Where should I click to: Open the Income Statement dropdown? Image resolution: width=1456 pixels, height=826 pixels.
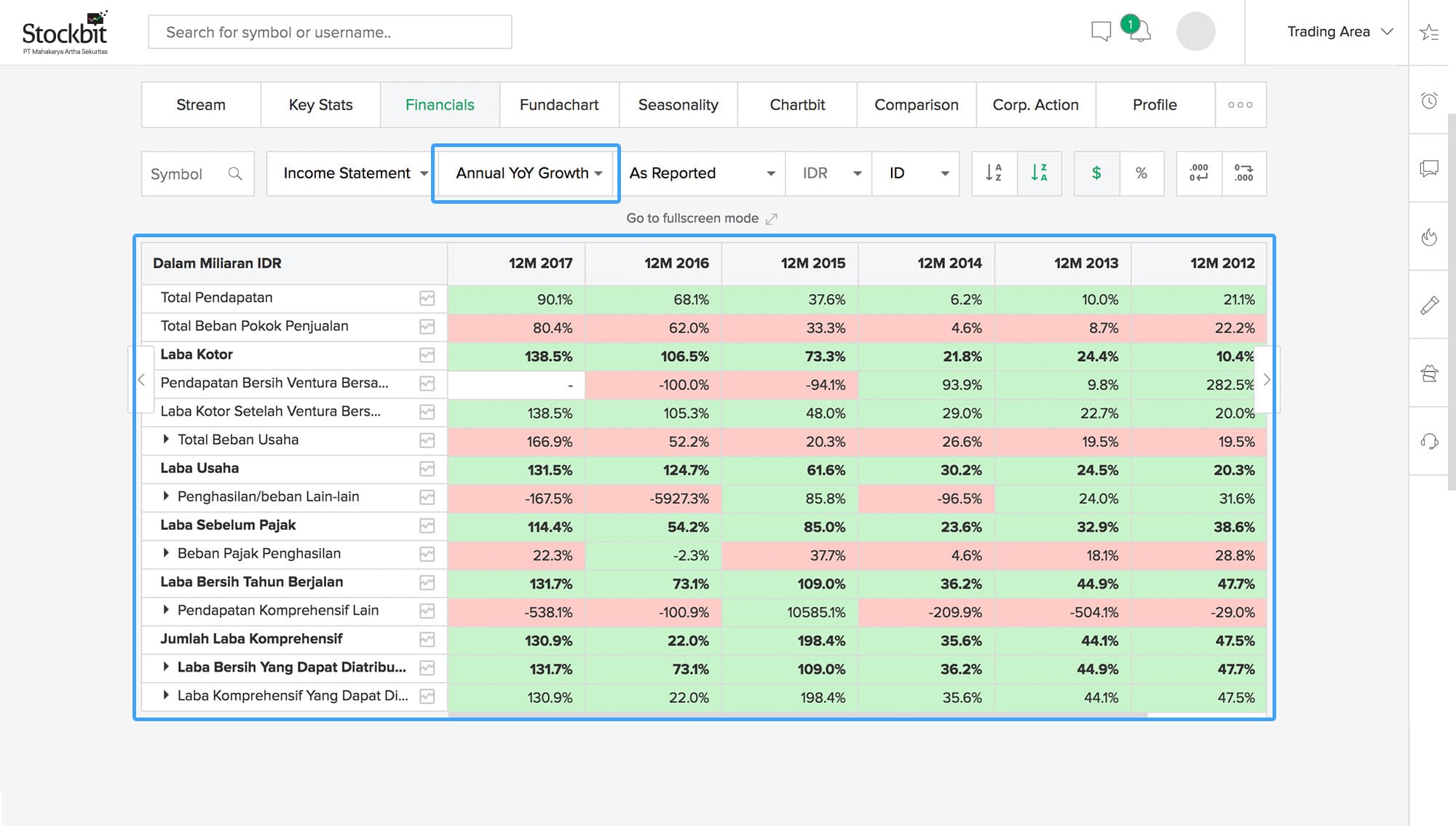point(351,173)
